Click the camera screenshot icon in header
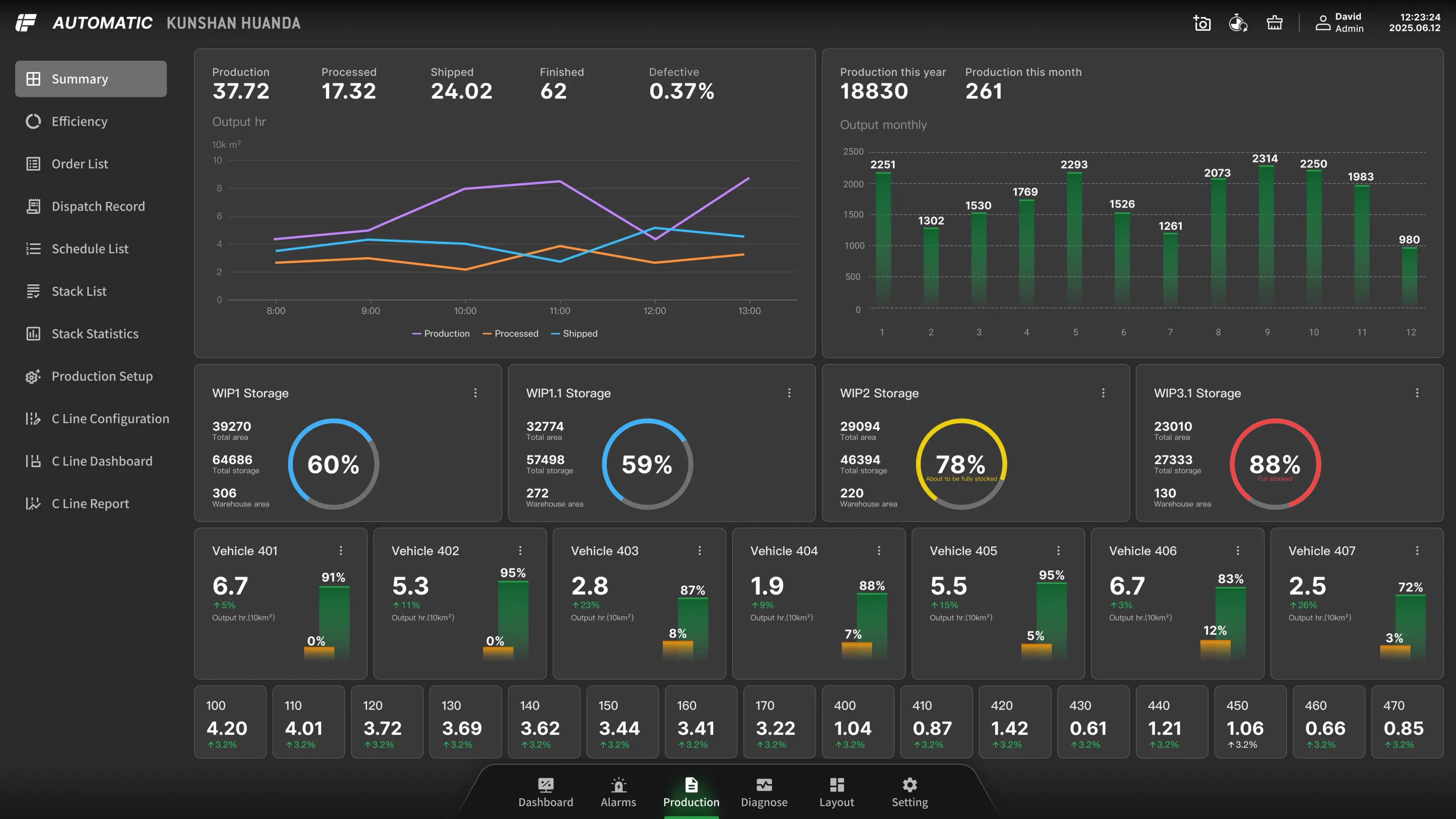 (1202, 23)
